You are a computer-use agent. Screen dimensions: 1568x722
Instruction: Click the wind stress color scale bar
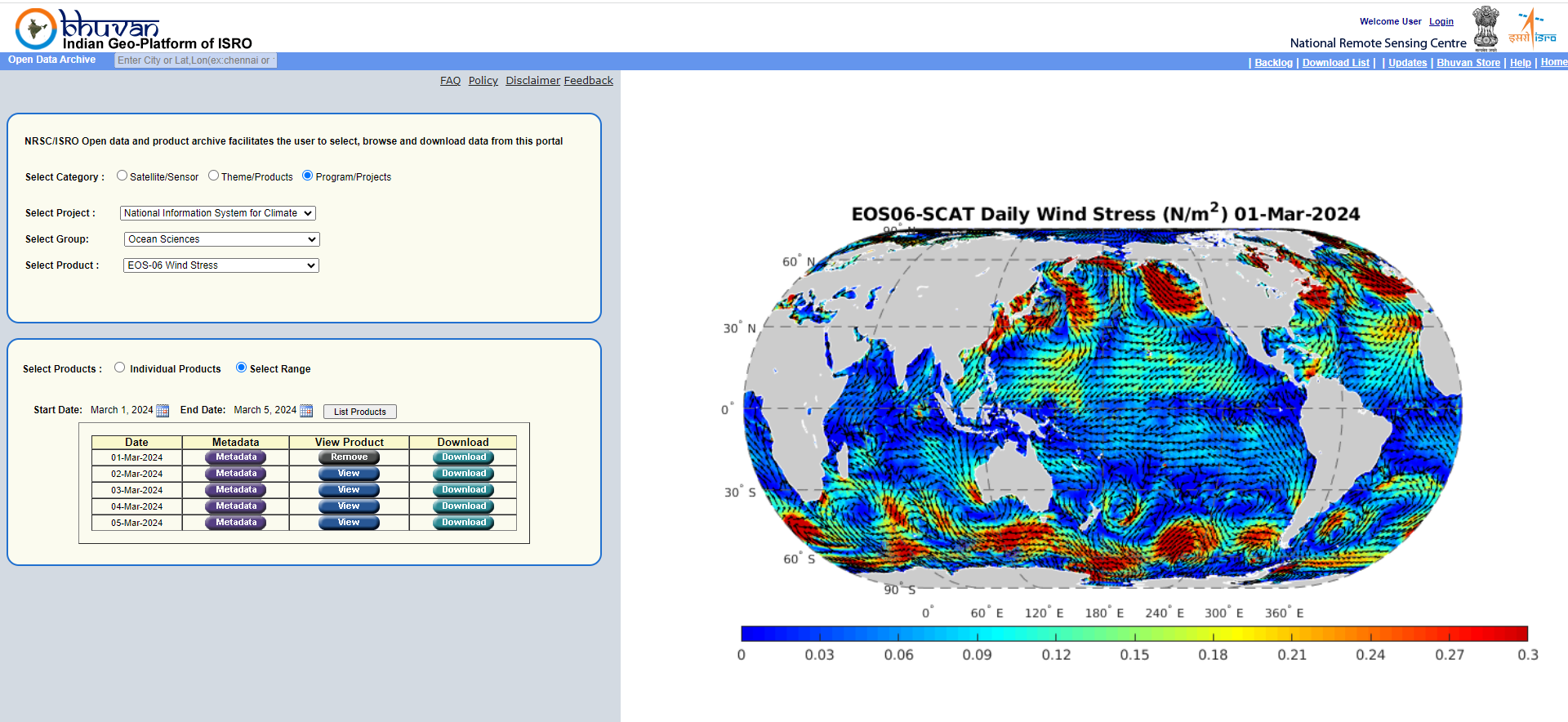coord(1134,634)
